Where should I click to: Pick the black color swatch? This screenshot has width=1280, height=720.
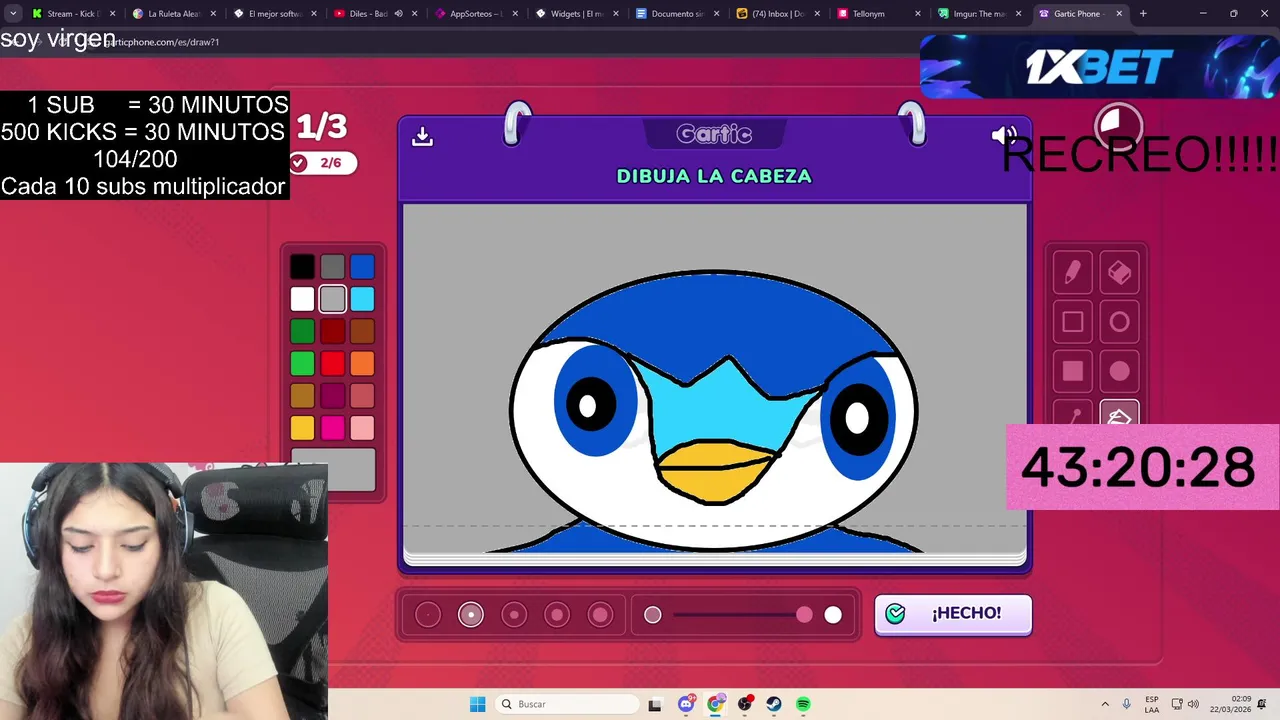(302, 266)
